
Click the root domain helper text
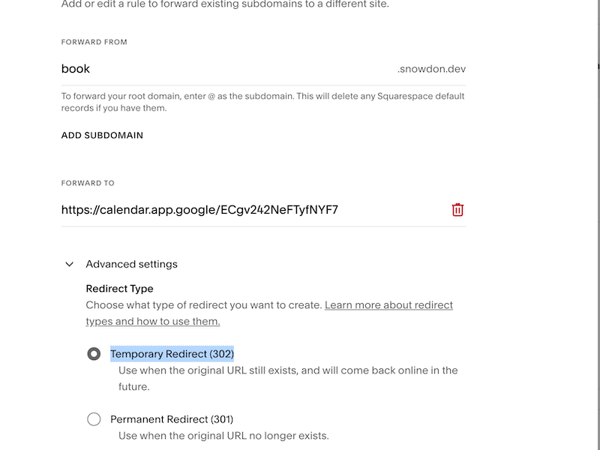(262, 102)
